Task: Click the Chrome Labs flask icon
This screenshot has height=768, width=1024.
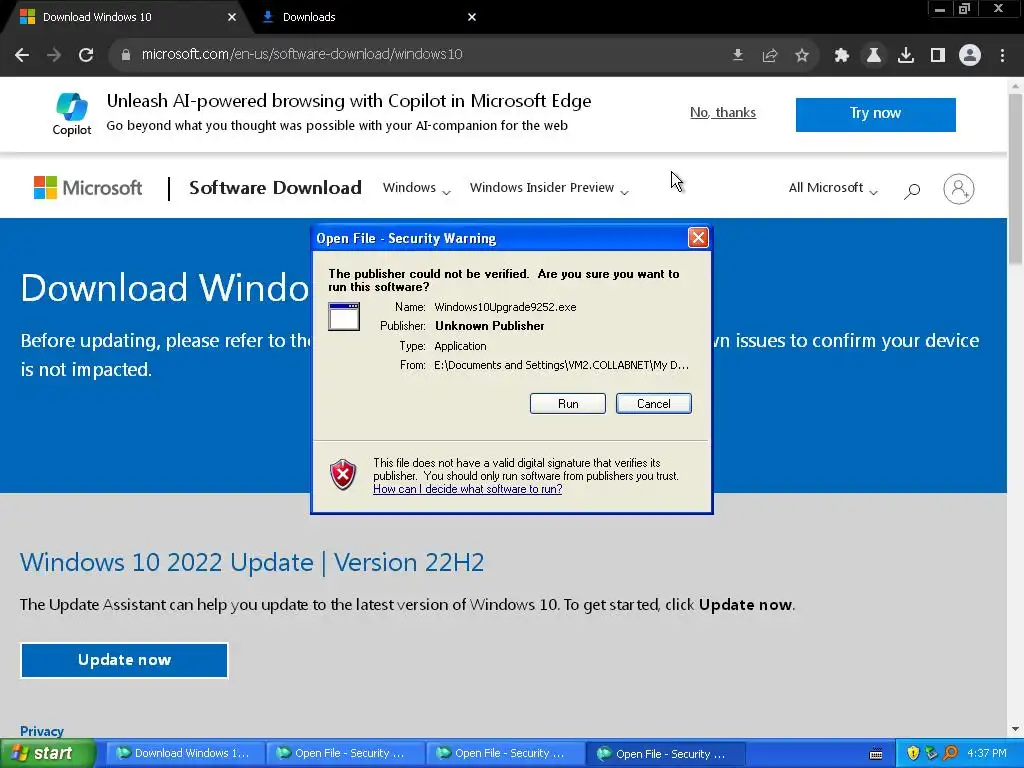Action: (x=873, y=55)
